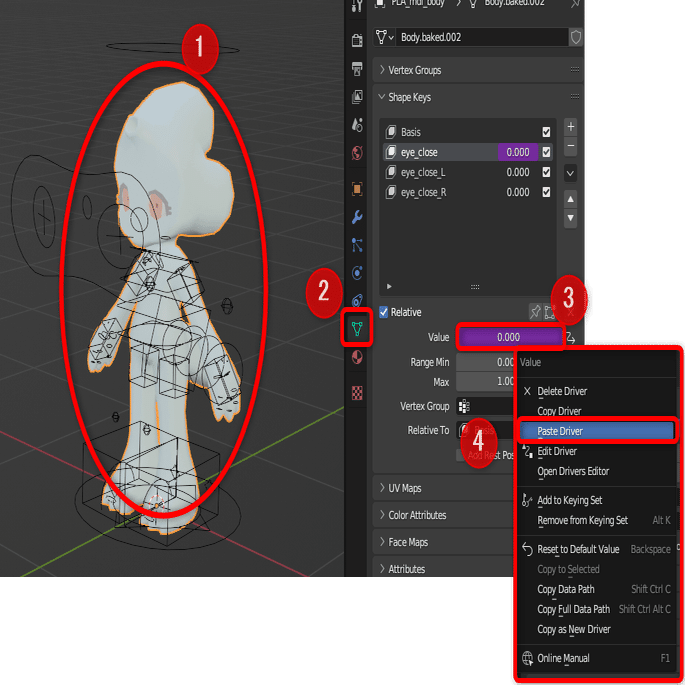Image resolution: width=685 pixels, height=685 pixels.
Task: Click the driver icon beside the Value field
Action: tap(571, 338)
